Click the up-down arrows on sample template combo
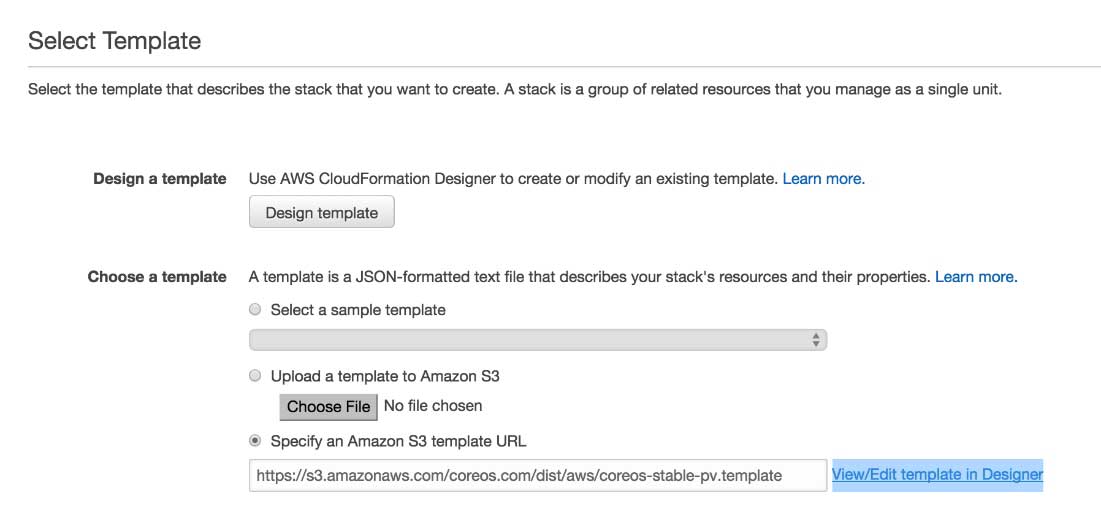The width and height of the screenshot is (1101, 525). pos(816,340)
